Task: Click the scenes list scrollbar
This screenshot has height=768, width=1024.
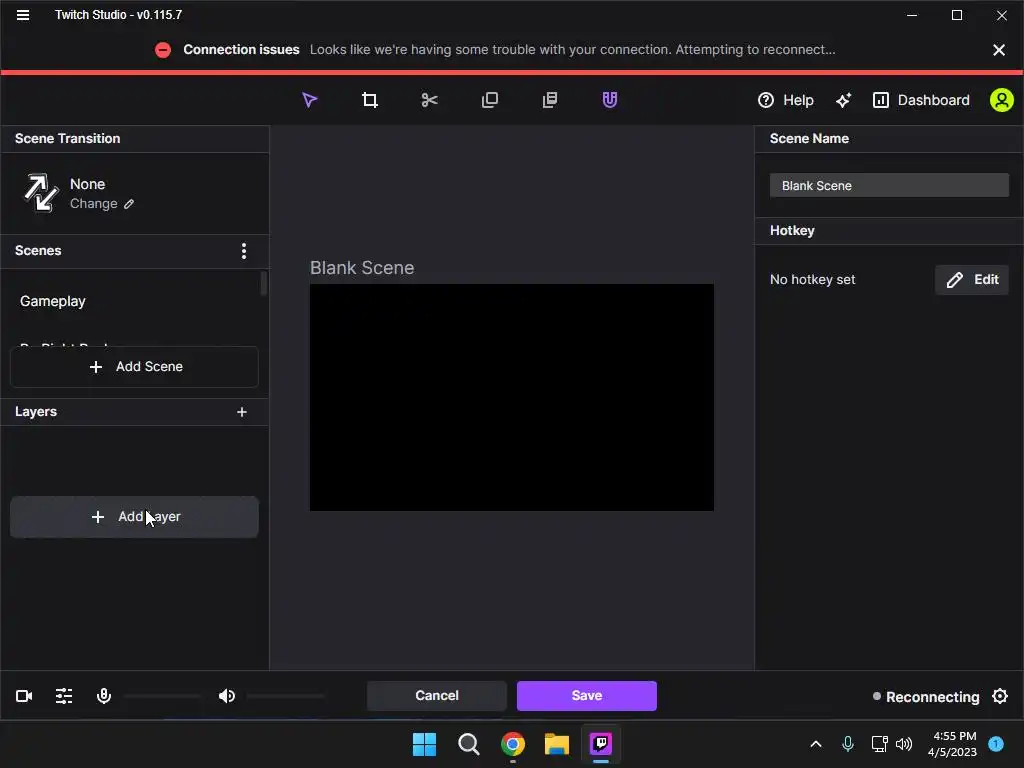Action: pyautogui.click(x=264, y=283)
